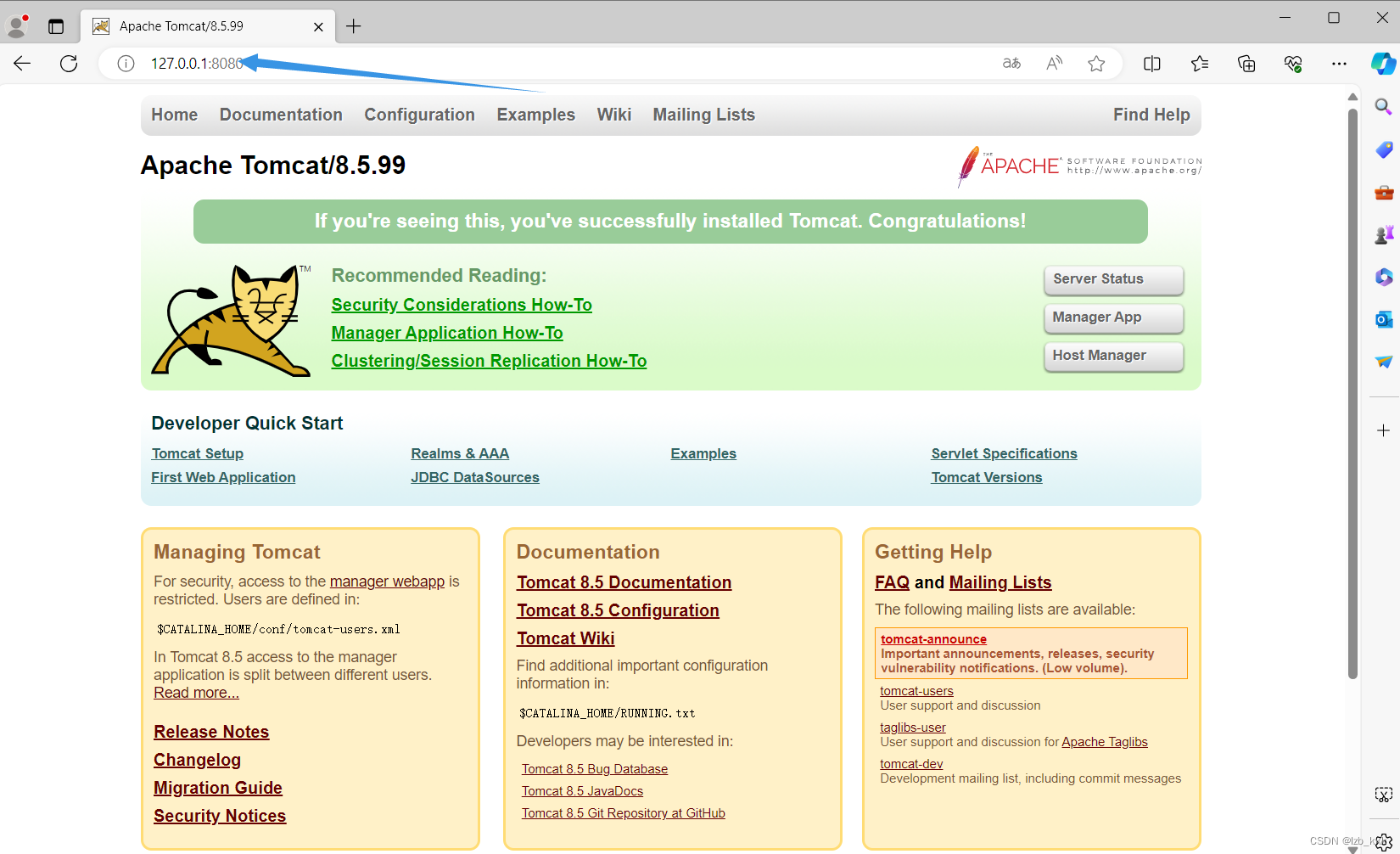Open Documentation in the nav bar
Screen dimensions: 1400x854
point(281,115)
